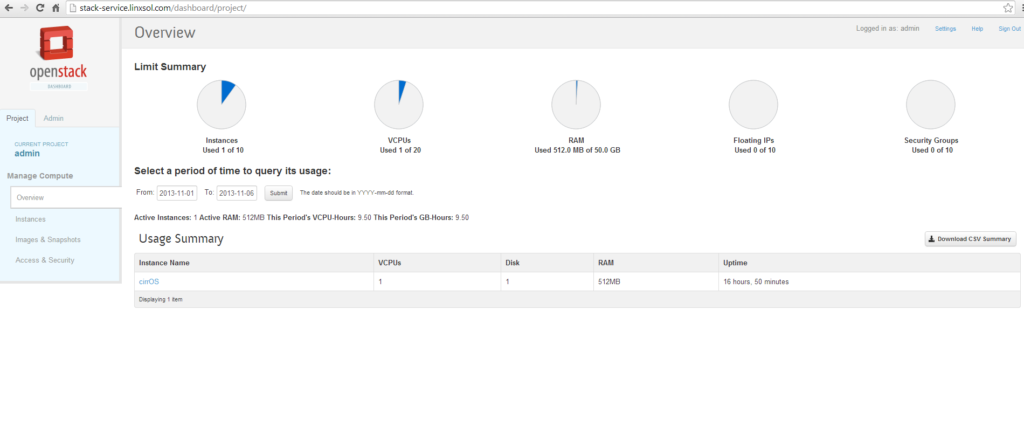
Task: Click the To date field
Action: 236,193
